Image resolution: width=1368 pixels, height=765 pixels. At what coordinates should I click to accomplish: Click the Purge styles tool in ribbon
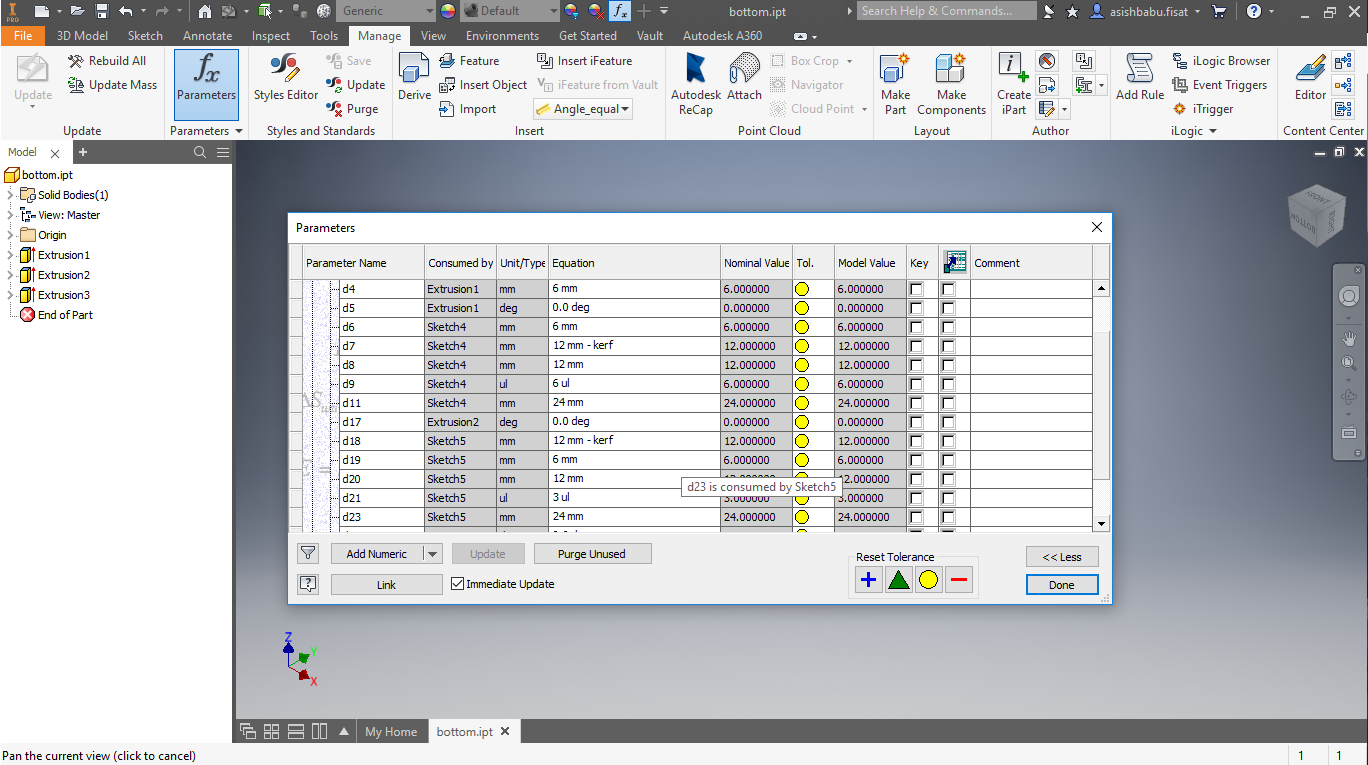tap(352, 109)
